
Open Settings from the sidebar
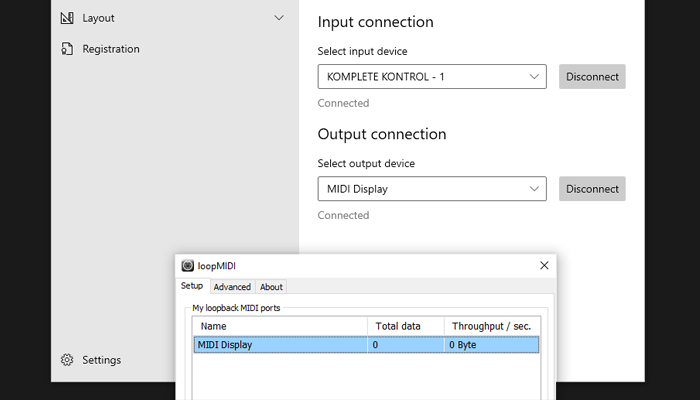click(x=101, y=360)
